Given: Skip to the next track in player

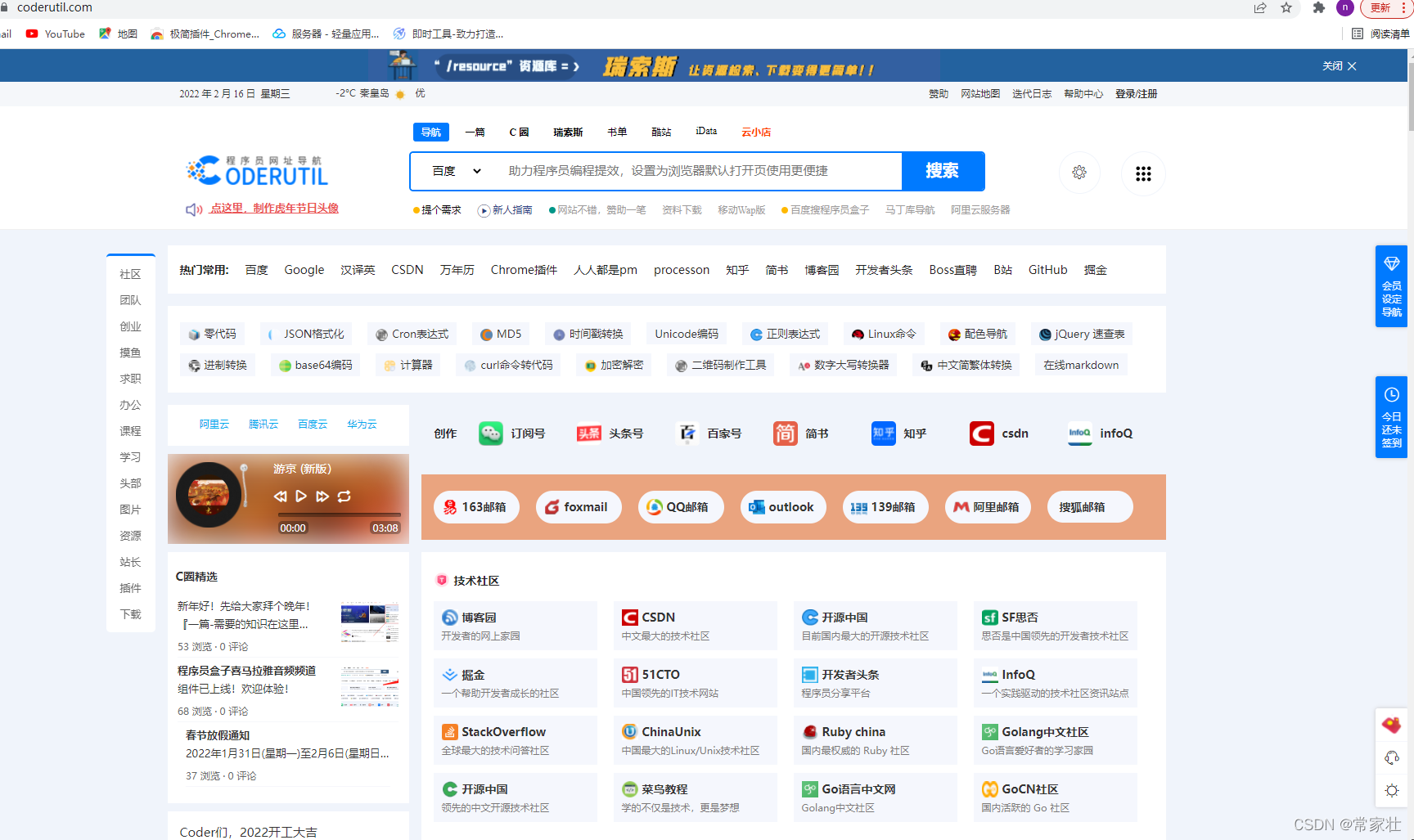Looking at the screenshot, I should [x=322, y=496].
